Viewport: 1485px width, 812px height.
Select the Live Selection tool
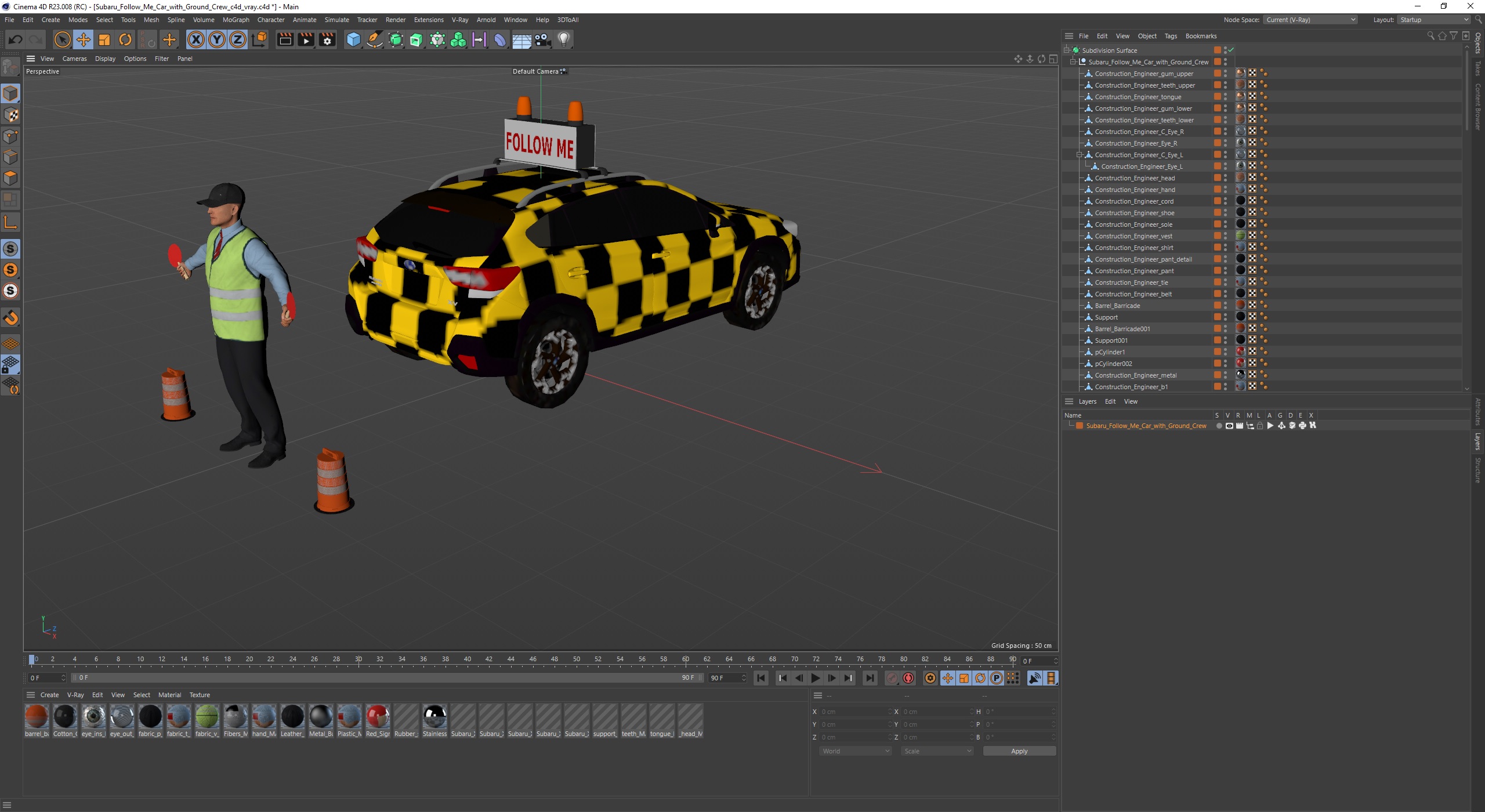click(62, 39)
